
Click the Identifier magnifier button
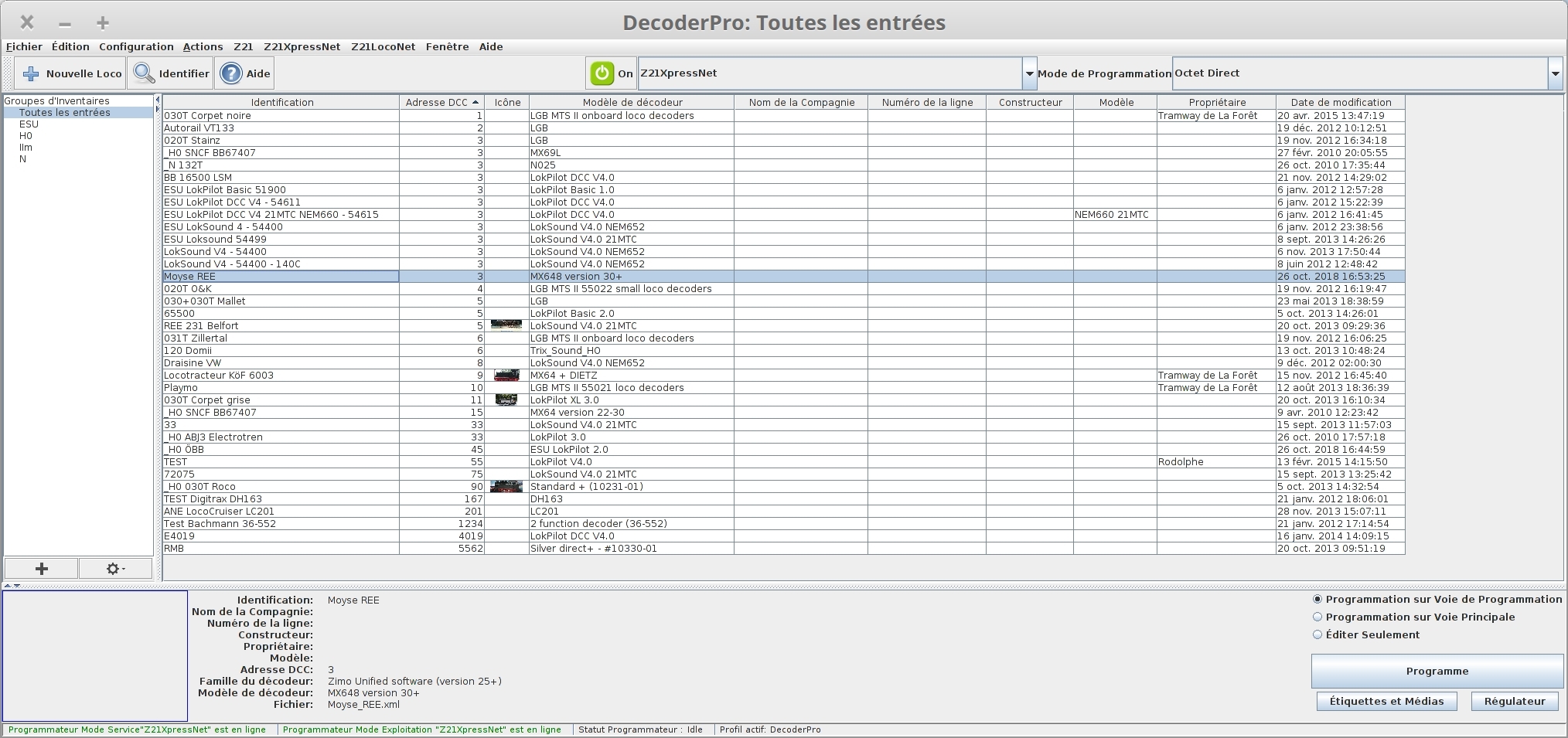171,73
